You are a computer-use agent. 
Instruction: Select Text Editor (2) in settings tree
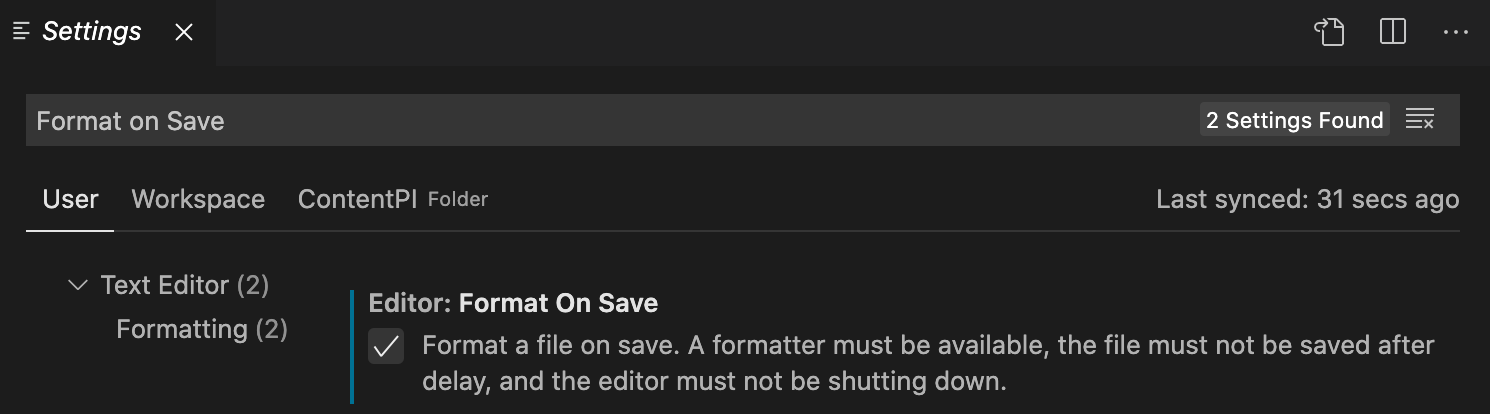click(x=185, y=286)
